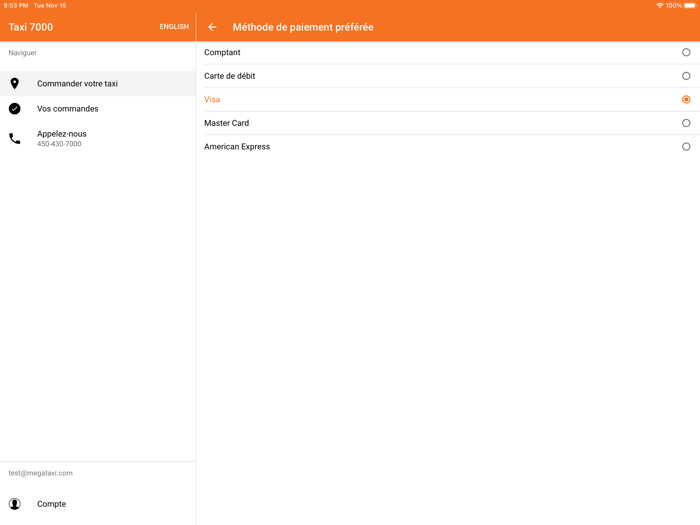This screenshot has height=525, width=700.
Task: Select the Carte de débit radio button
Action: tap(686, 76)
